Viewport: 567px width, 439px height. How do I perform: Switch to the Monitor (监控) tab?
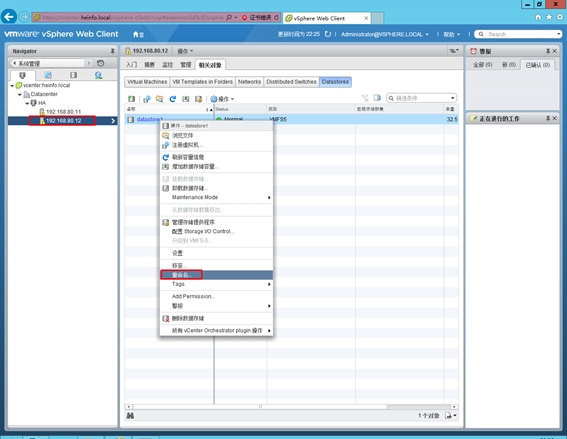167,65
